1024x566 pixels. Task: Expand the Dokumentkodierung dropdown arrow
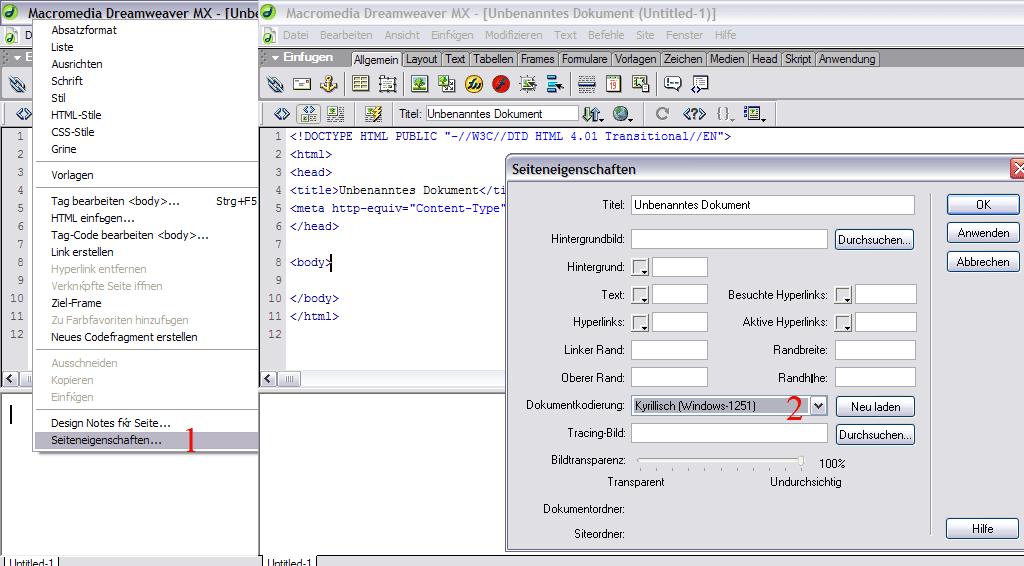(x=818, y=406)
